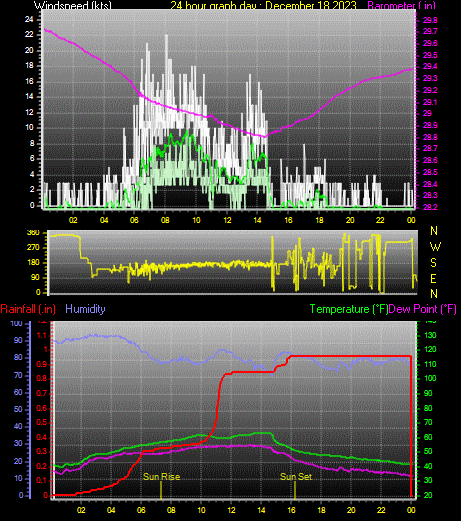Click the 130 temperature scale value
This screenshot has height=521, width=461.
[430, 335]
